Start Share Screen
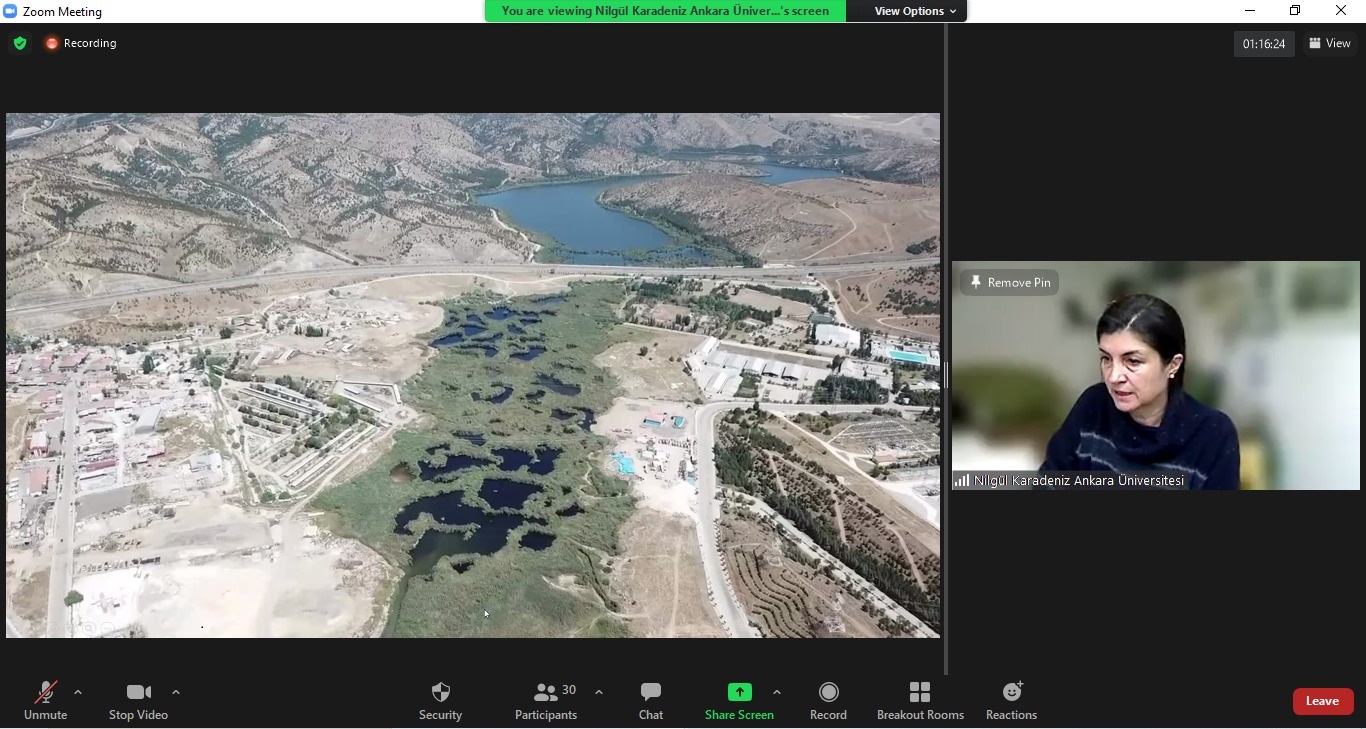1366x729 pixels. coord(739,700)
